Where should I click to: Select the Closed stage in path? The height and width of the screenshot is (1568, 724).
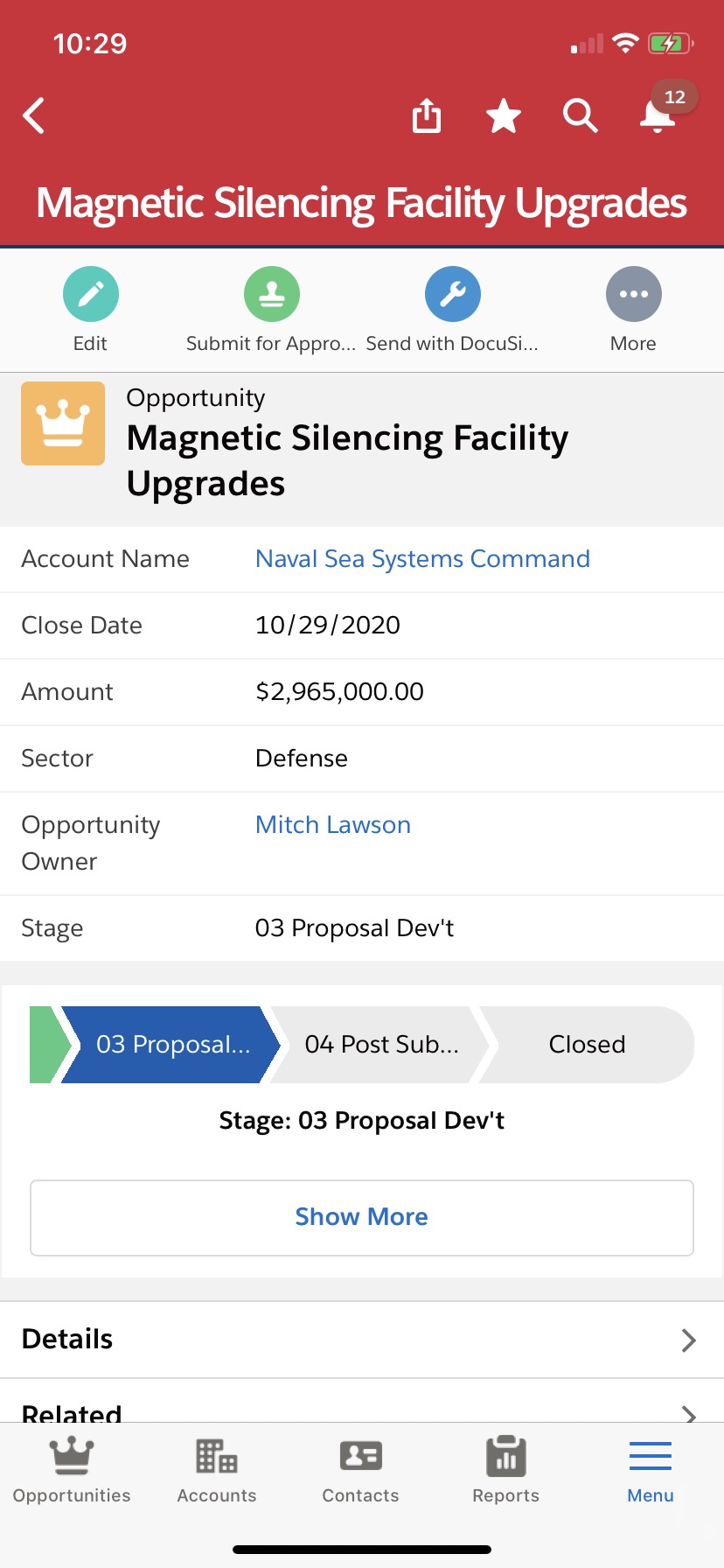point(587,1045)
